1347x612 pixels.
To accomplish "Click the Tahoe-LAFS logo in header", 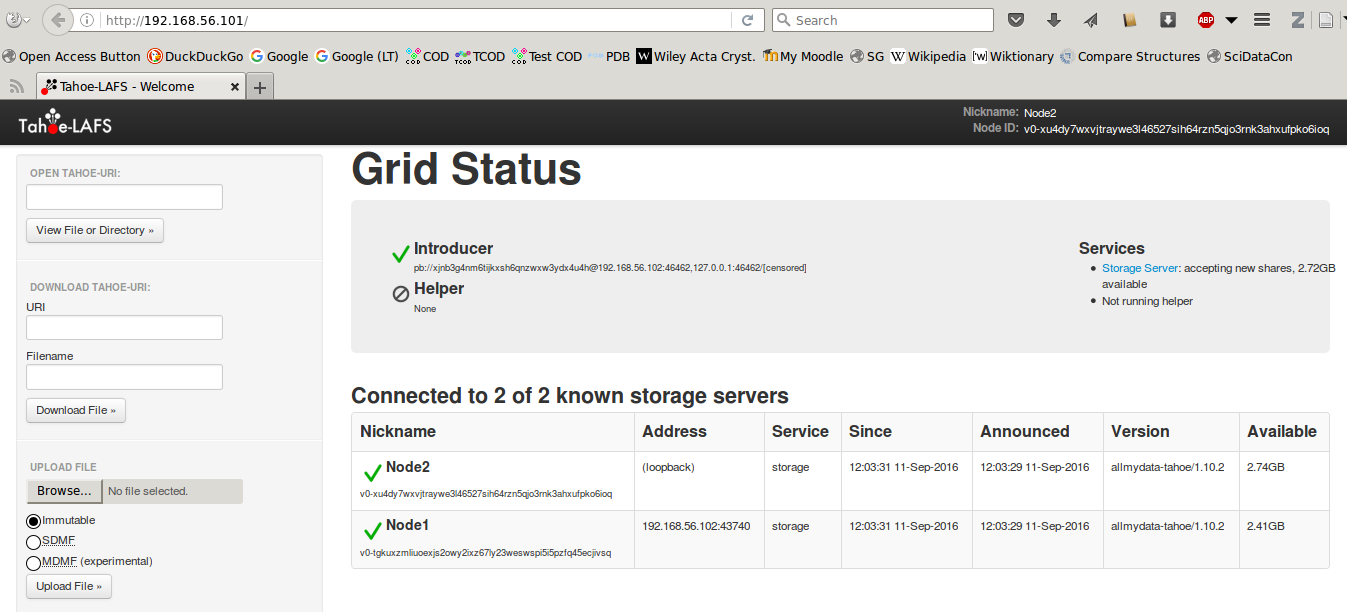I will [65, 125].
